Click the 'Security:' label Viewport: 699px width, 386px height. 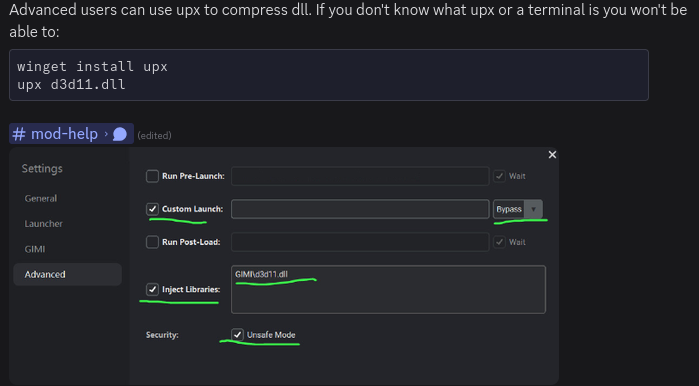pyautogui.click(x=162, y=335)
